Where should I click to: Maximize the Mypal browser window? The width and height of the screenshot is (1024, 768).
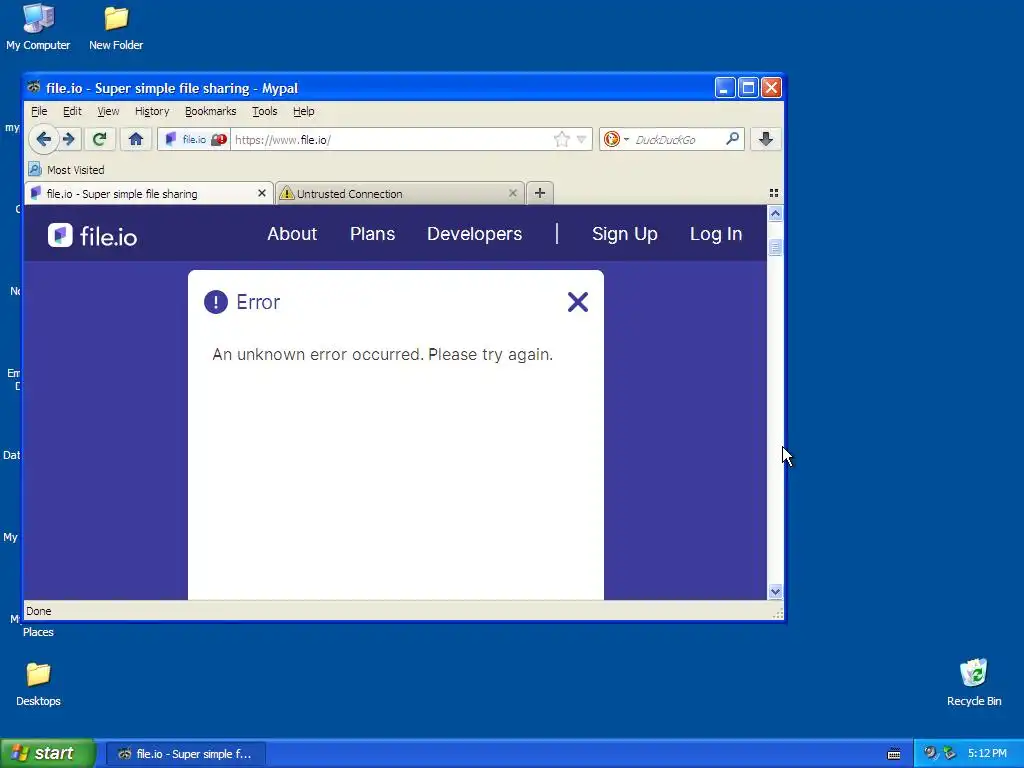(x=748, y=88)
